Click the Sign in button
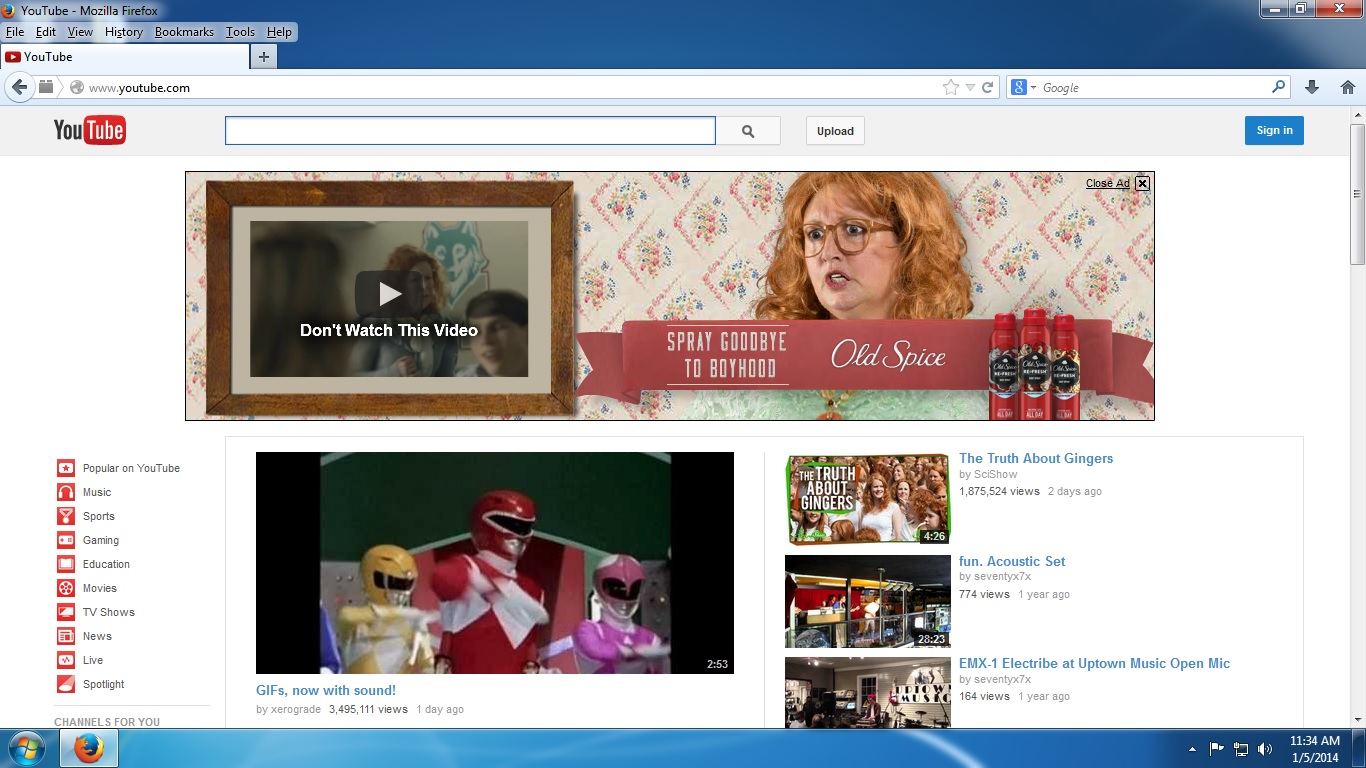Viewport: 1366px width, 768px height. pyautogui.click(x=1274, y=130)
